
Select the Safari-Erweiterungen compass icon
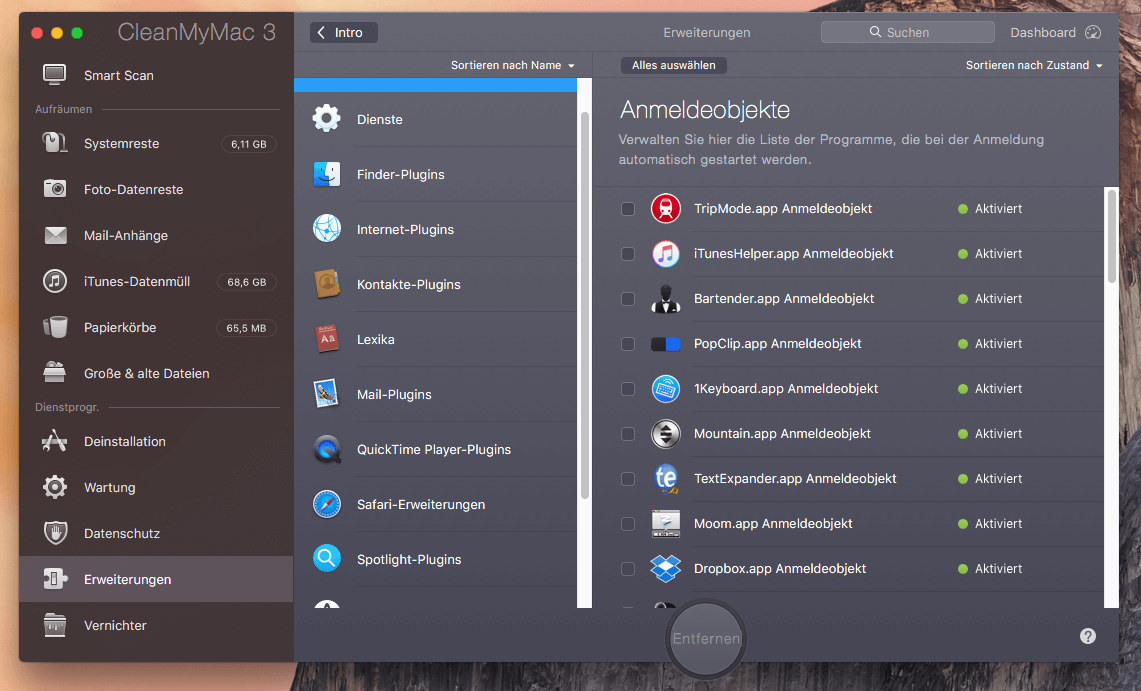[x=327, y=504]
